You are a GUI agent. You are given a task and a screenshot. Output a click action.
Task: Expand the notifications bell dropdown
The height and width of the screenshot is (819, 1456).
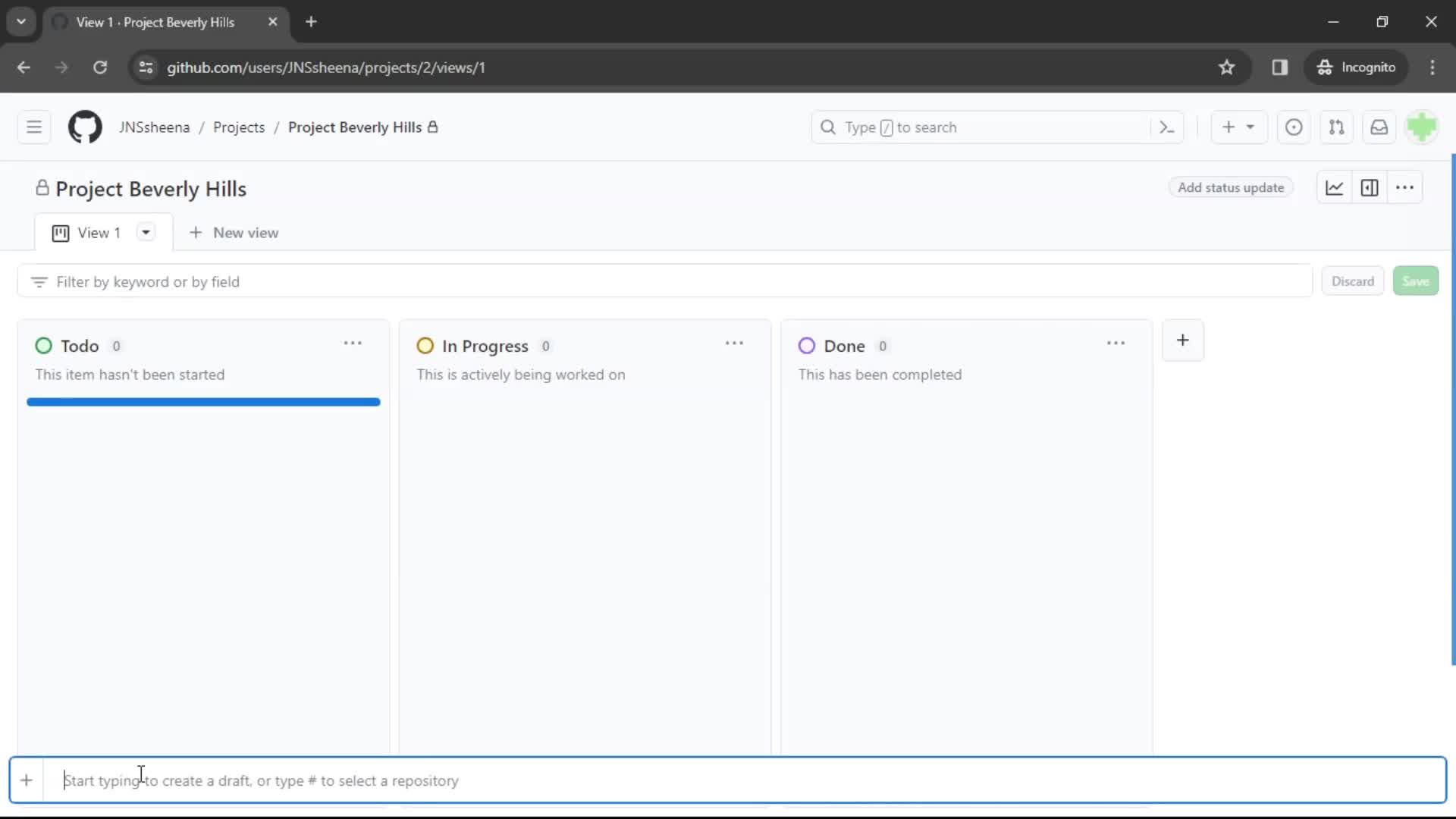(x=1379, y=127)
